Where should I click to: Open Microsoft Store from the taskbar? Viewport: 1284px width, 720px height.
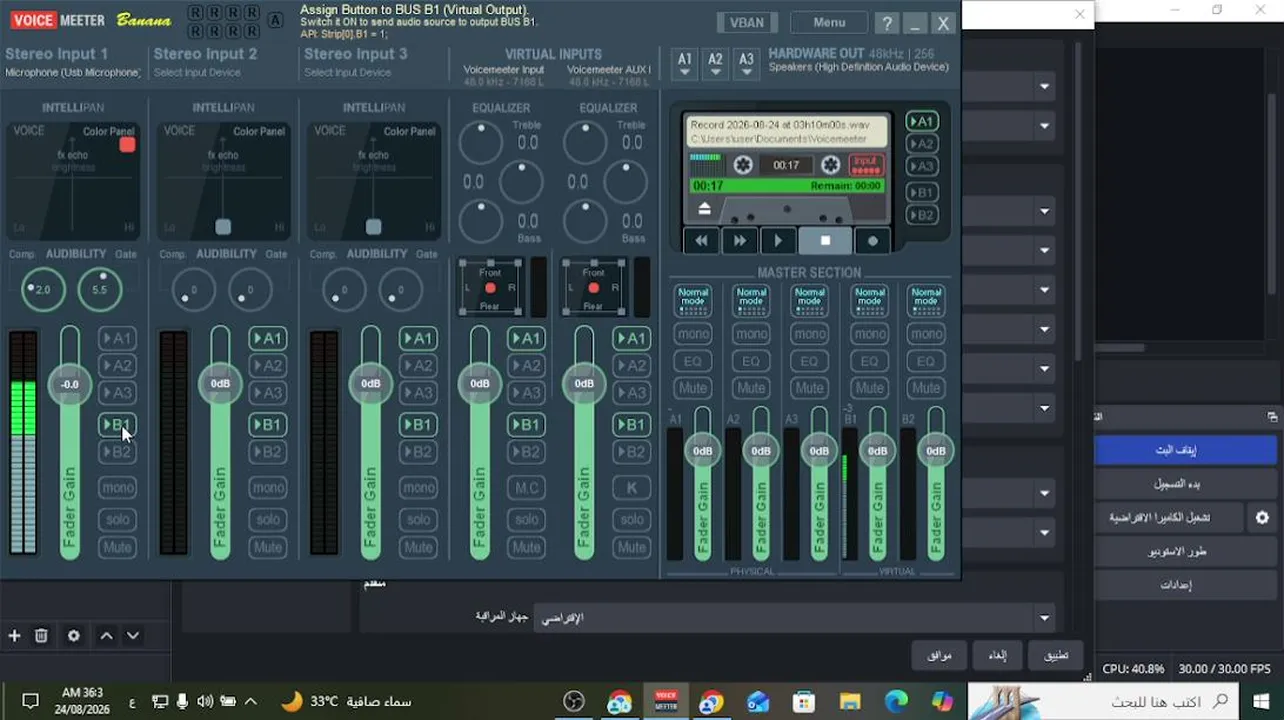pyautogui.click(x=804, y=701)
